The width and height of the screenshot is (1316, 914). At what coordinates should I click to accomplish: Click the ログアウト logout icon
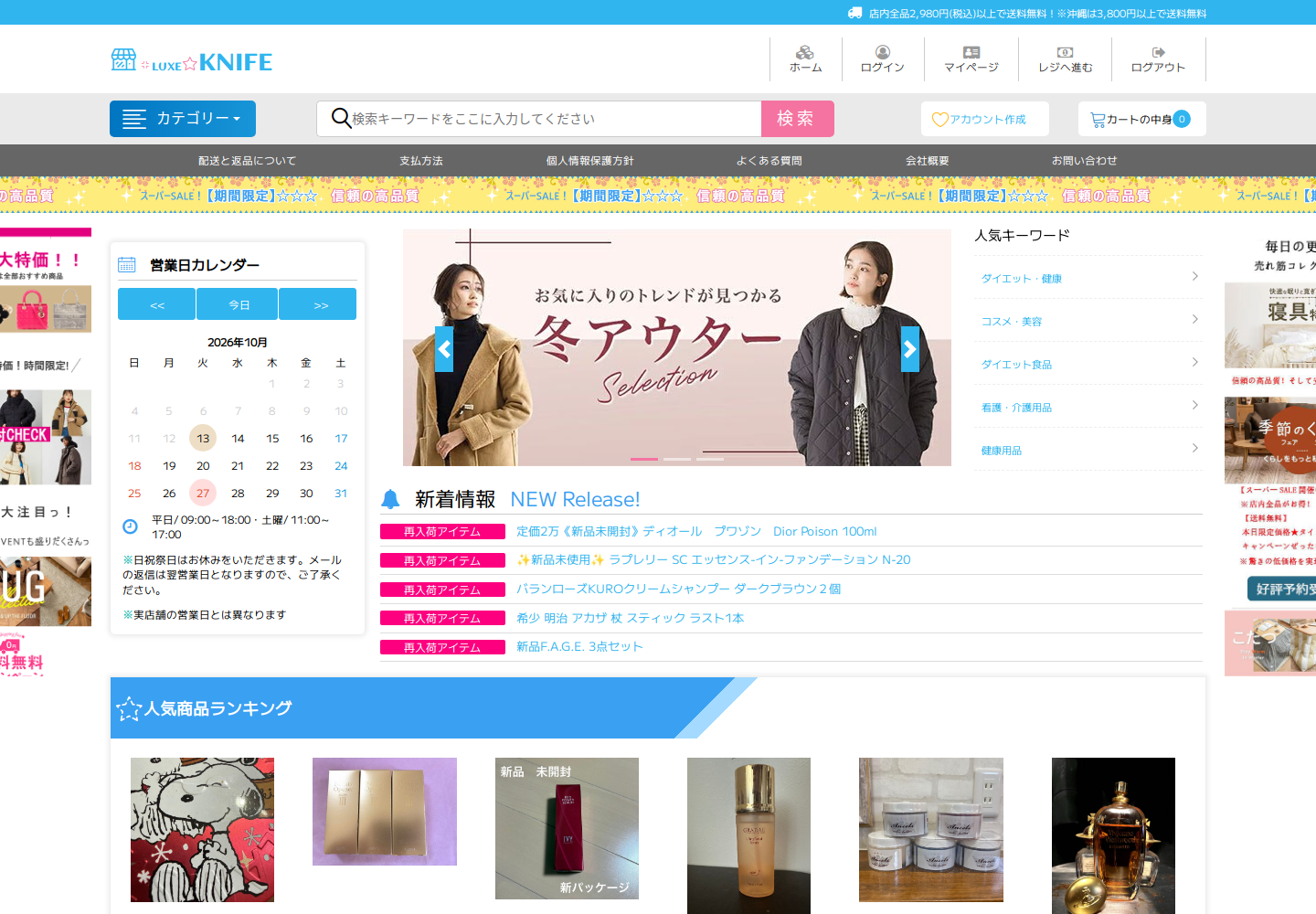pos(1158,52)
